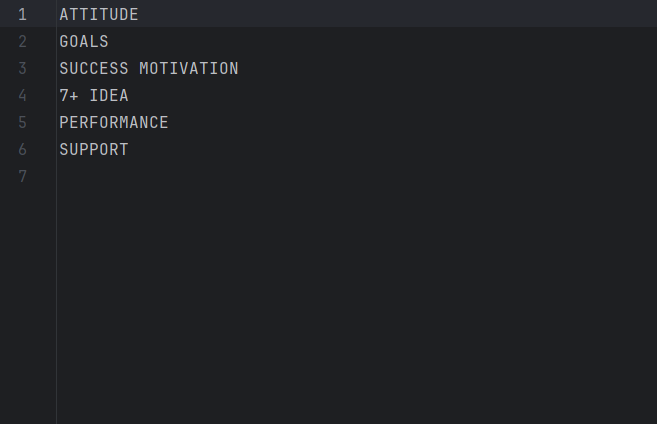Click the empty line 7 in editor
Screen dimensions: 657x424
pyautogui.click(x=357, y=176)
